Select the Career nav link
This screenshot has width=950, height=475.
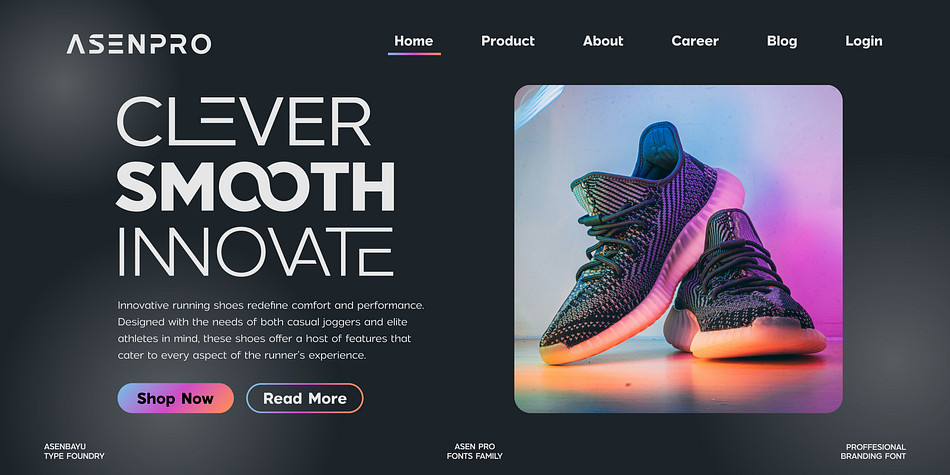[x=695, y=41]
